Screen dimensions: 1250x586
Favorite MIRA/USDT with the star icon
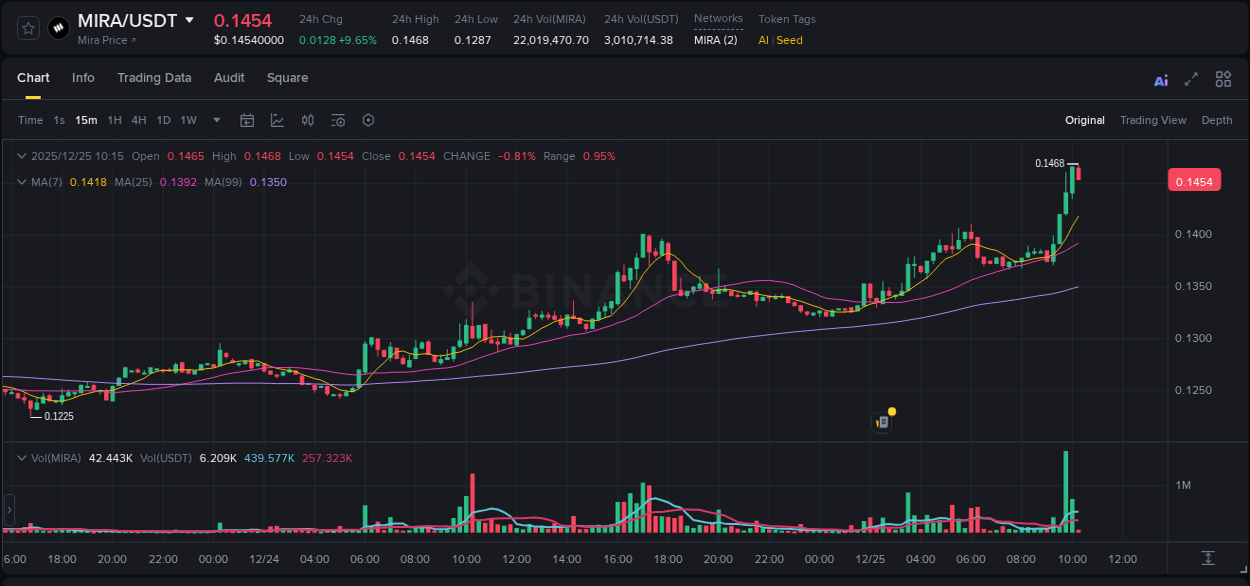click(x=27, y=27)
